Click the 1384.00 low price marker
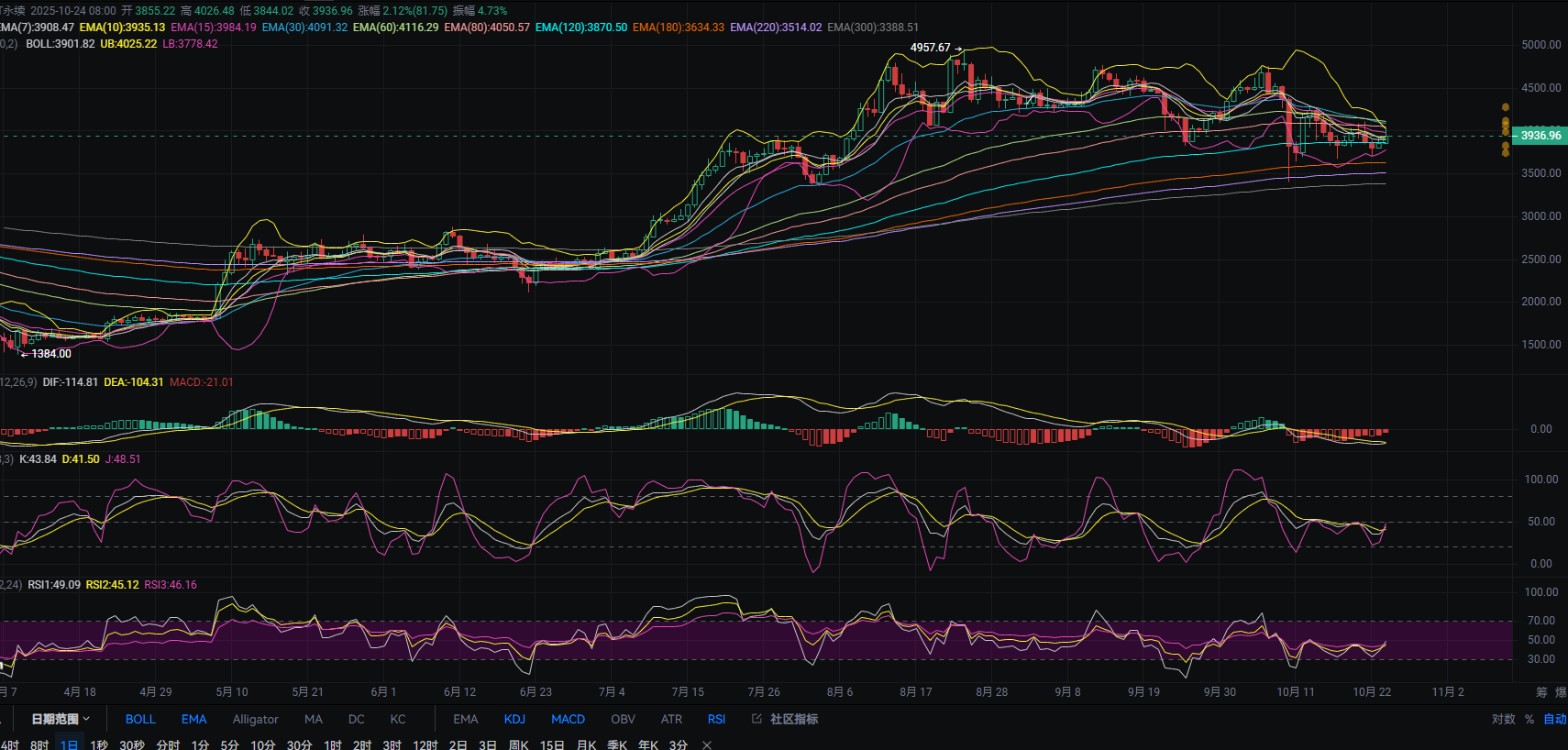Screen dimensions: 1568x750 (50, 354)
